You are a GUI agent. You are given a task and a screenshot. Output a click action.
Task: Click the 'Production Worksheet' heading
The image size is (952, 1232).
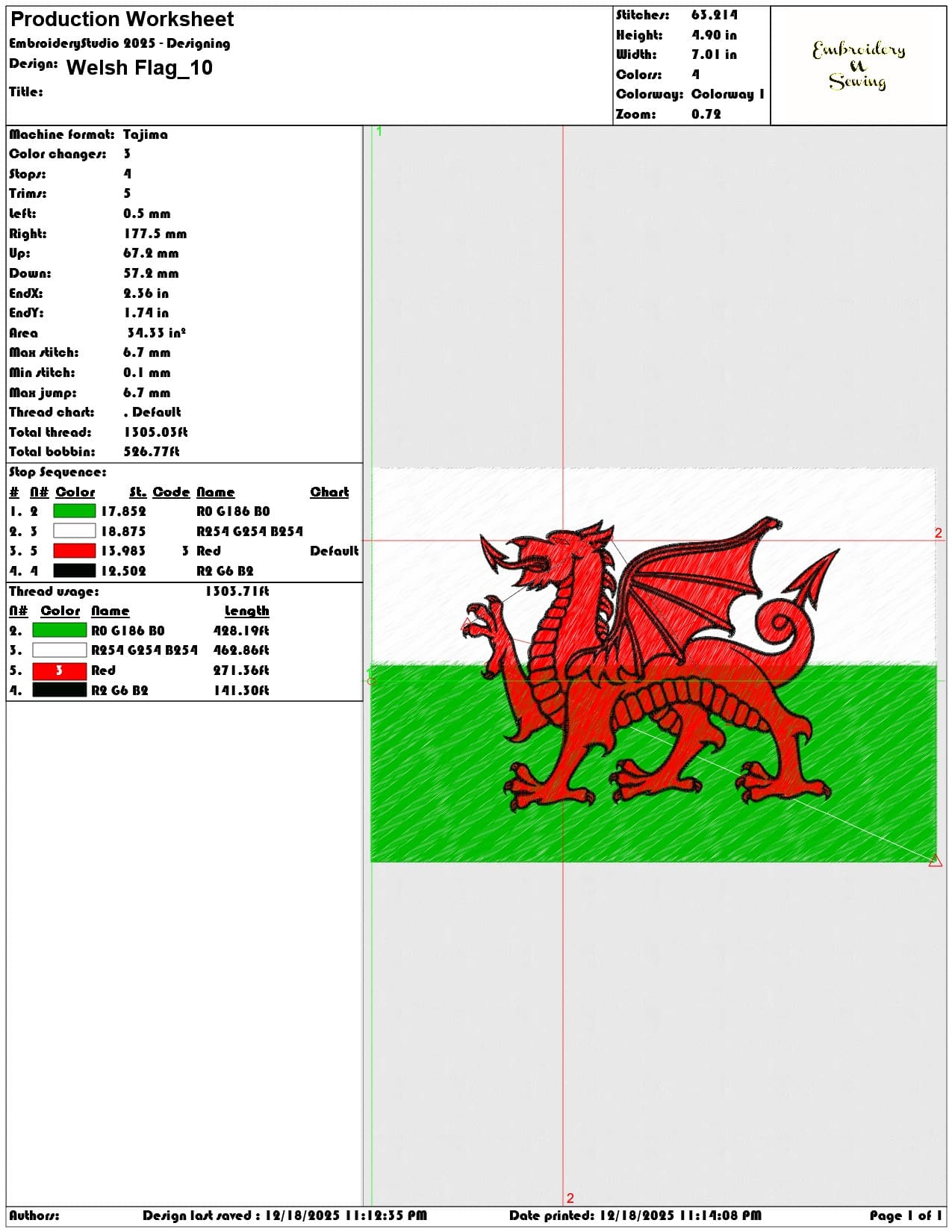(122, 19)
